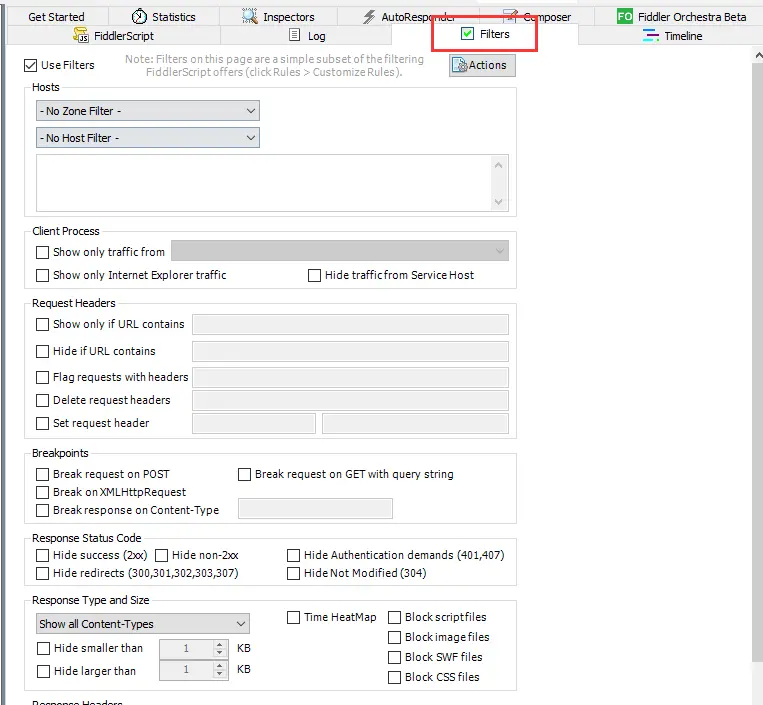Click the AutoResponder lightning bolt icon
The image size is (763, 705).
click(x=369, y=17)
